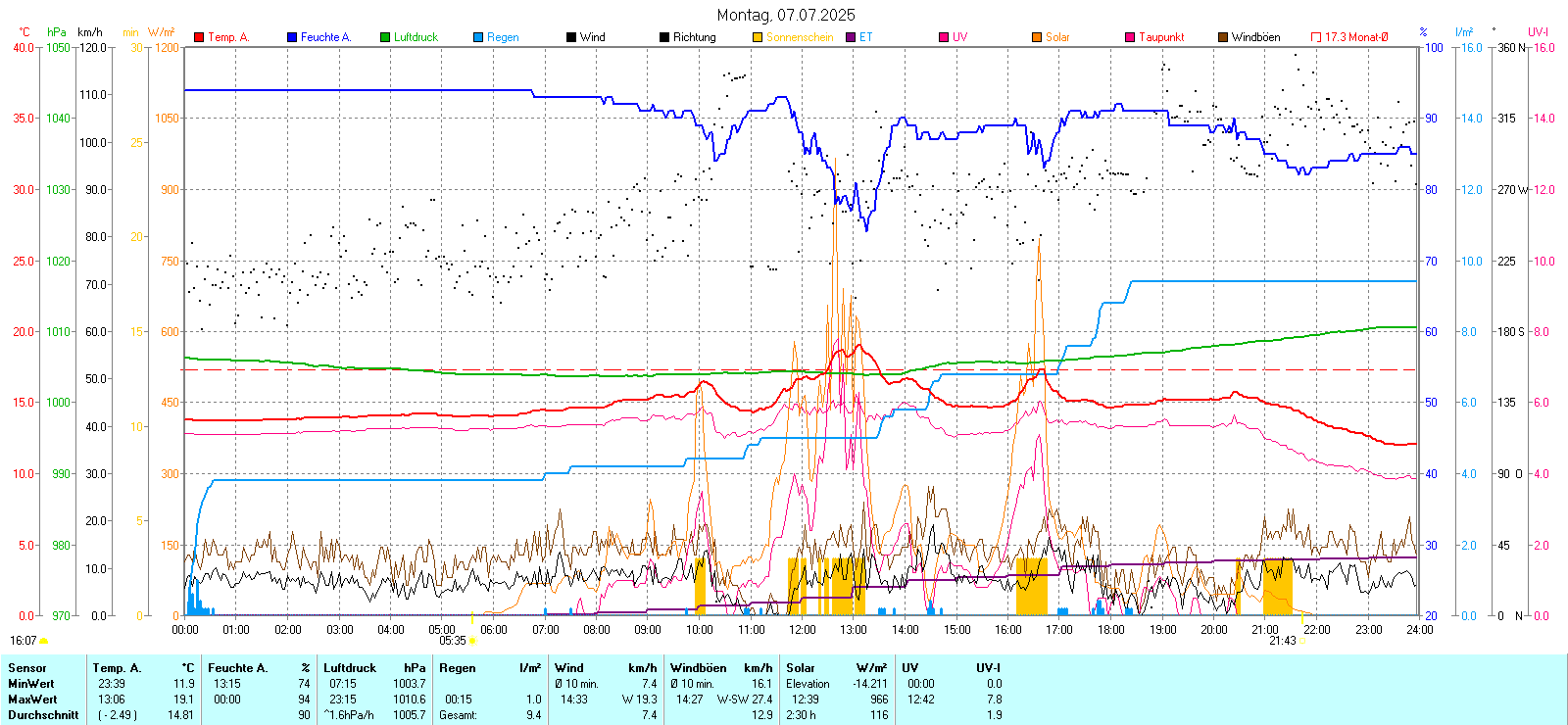
Task: Click the yellow Sonnenschein legend square
Action: click(758, 37)
